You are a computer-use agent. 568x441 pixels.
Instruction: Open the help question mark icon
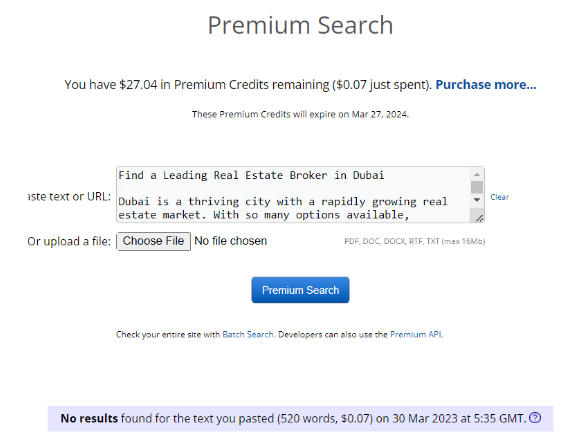[x=535, y=418]
